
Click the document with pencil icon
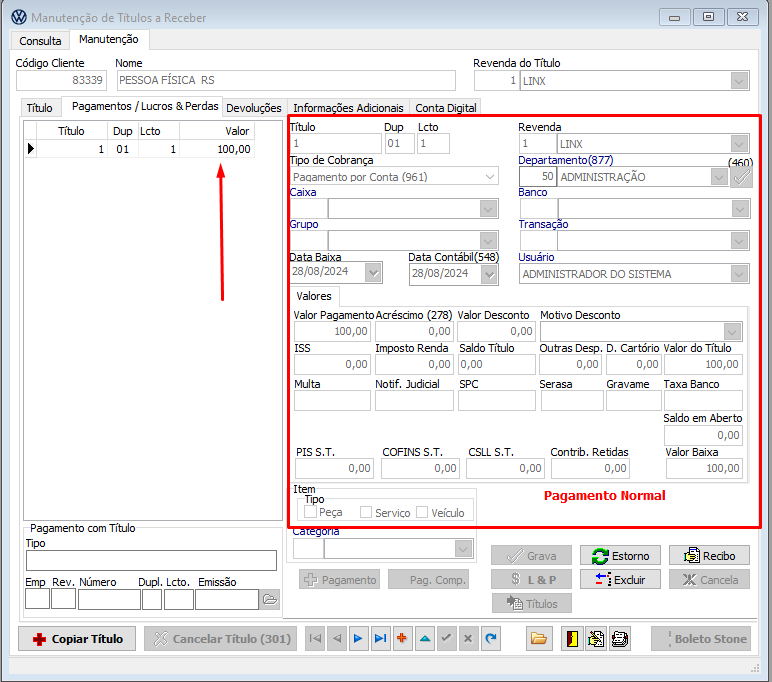tap(596, 639)
